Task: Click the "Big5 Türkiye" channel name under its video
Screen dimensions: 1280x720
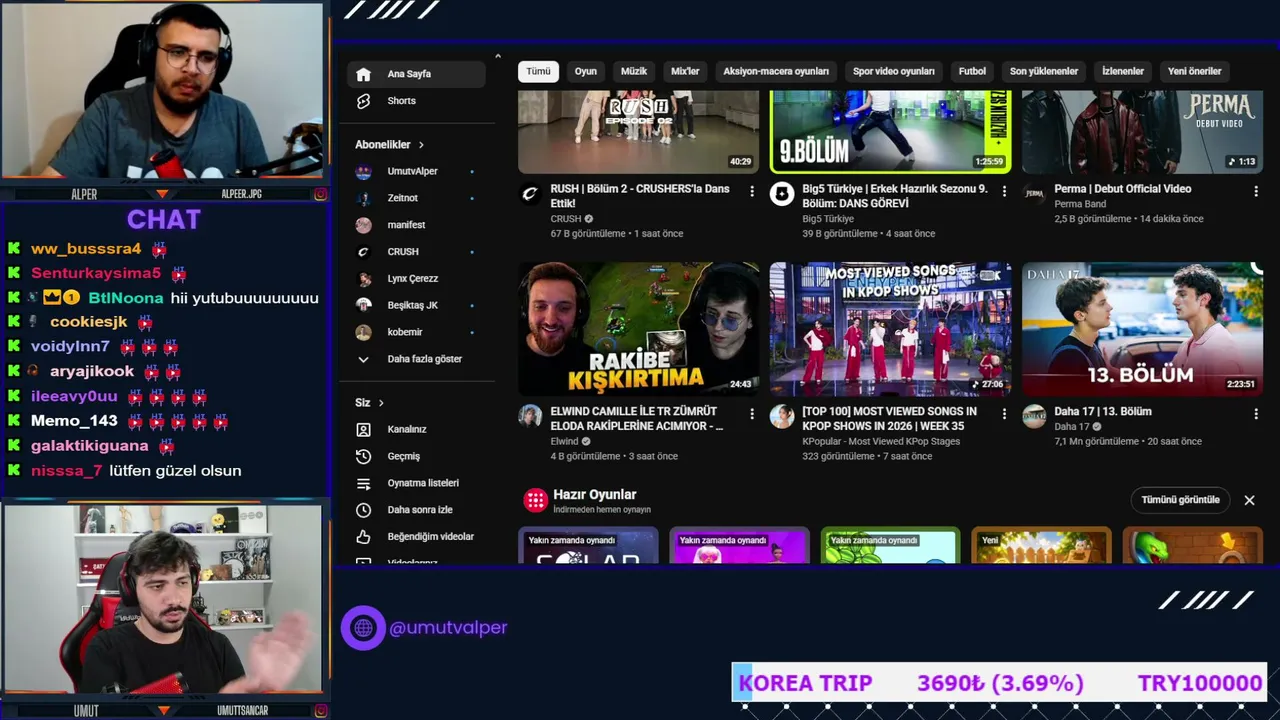Action: [x=828, y=218]
